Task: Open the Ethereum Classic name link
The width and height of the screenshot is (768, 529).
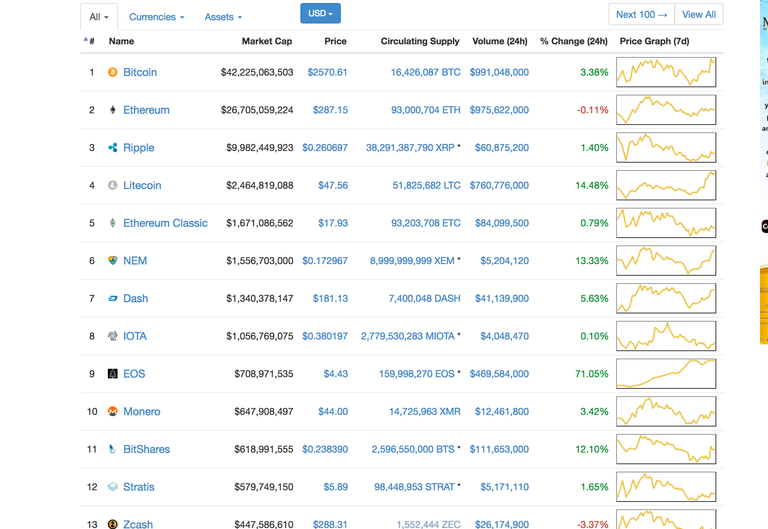Action: pos(166,223)
